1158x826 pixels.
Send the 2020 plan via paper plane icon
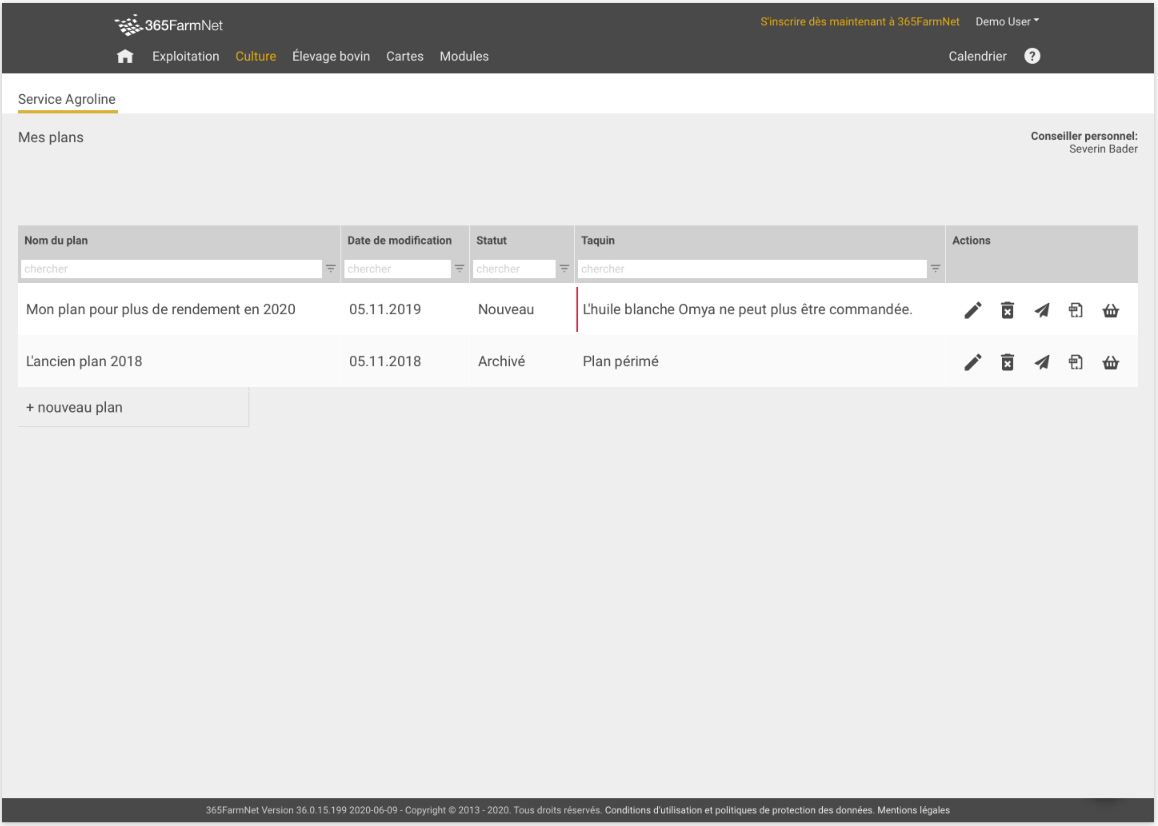click(x=1041, y=310)
